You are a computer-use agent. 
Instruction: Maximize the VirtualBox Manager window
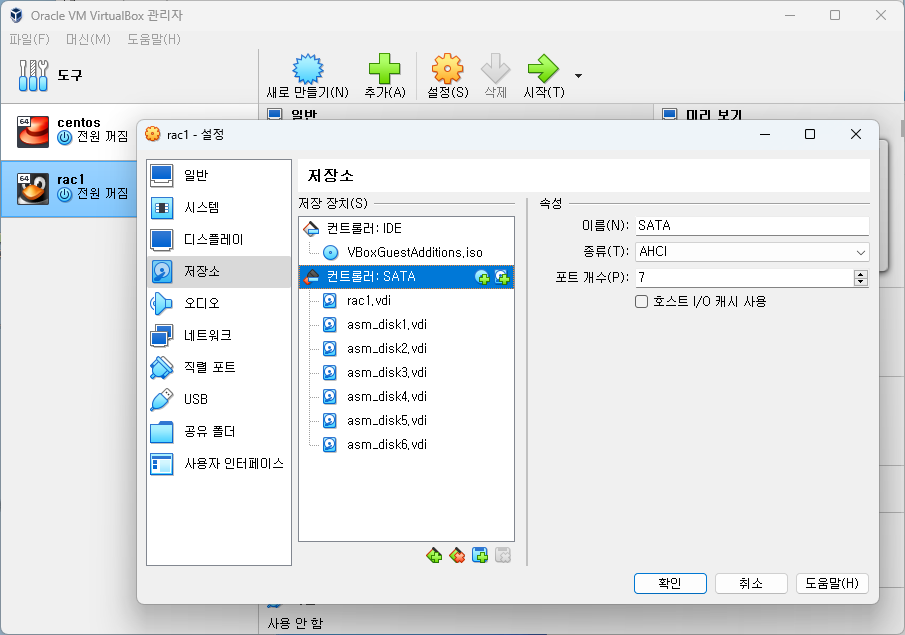pyautogui.click(x=835, y=16)
